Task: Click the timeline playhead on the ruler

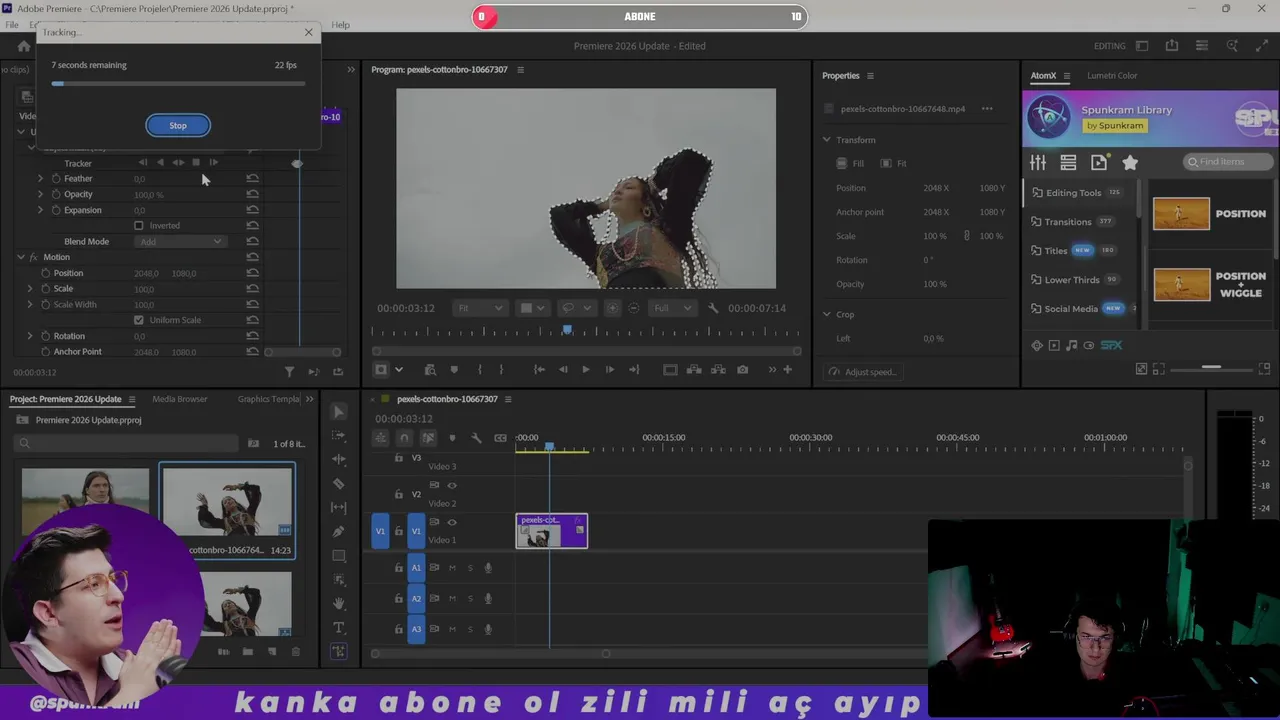Action: (549, 445)
